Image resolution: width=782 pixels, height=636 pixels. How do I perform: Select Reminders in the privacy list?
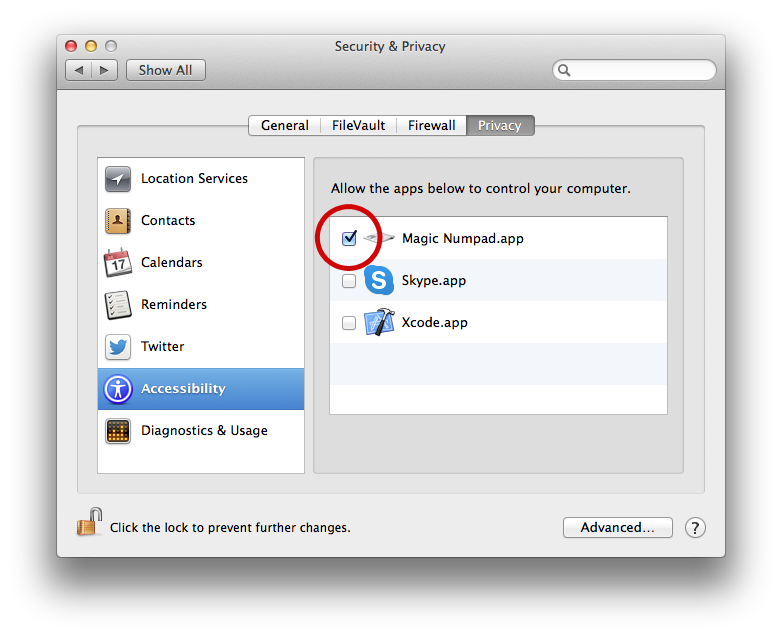click(x=201, y=304)
